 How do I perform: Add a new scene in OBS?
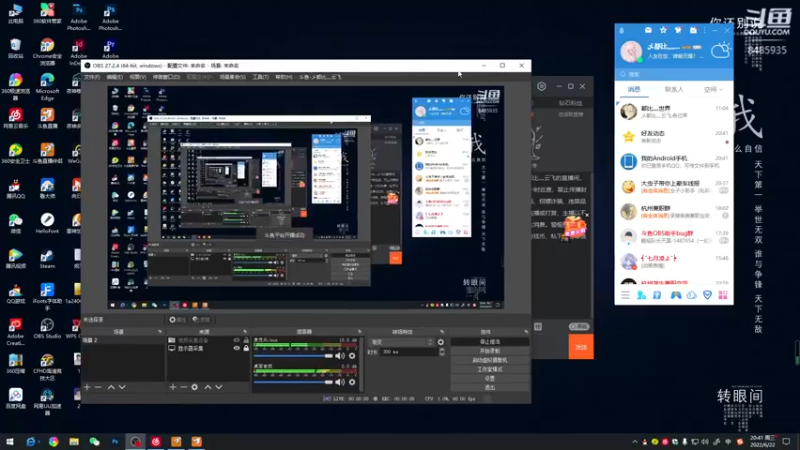[x=87, y=387]
